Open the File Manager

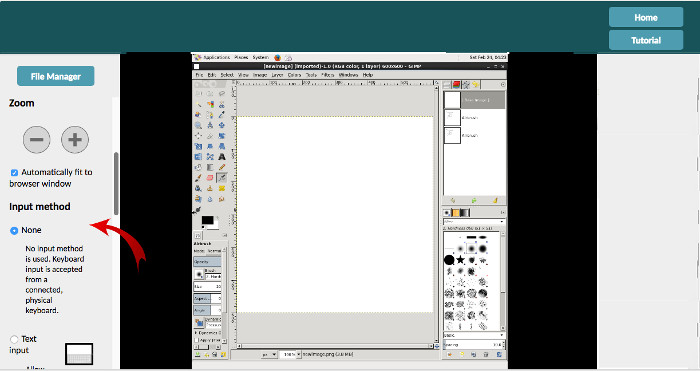55,76
